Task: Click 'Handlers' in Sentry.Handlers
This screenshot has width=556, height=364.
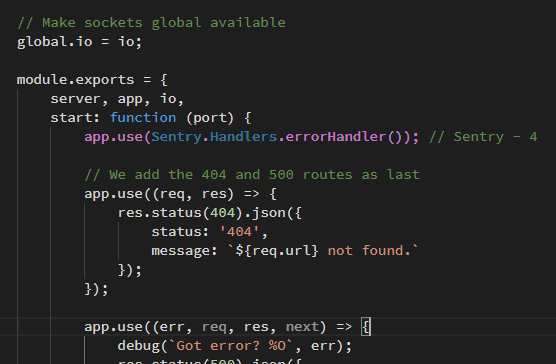Action: pos(244,137)
